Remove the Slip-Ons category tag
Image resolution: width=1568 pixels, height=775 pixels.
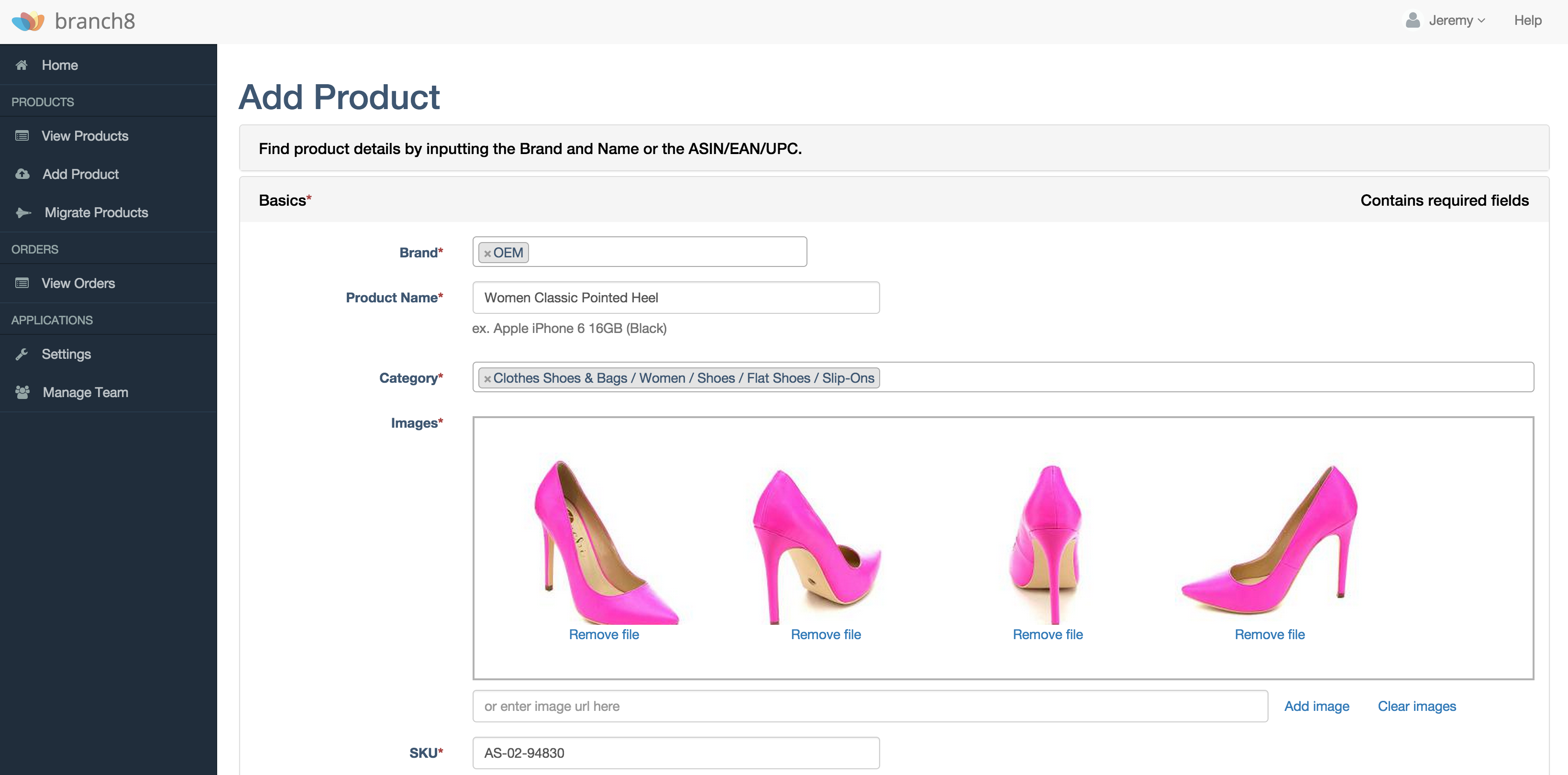click(x=487, y=379)
